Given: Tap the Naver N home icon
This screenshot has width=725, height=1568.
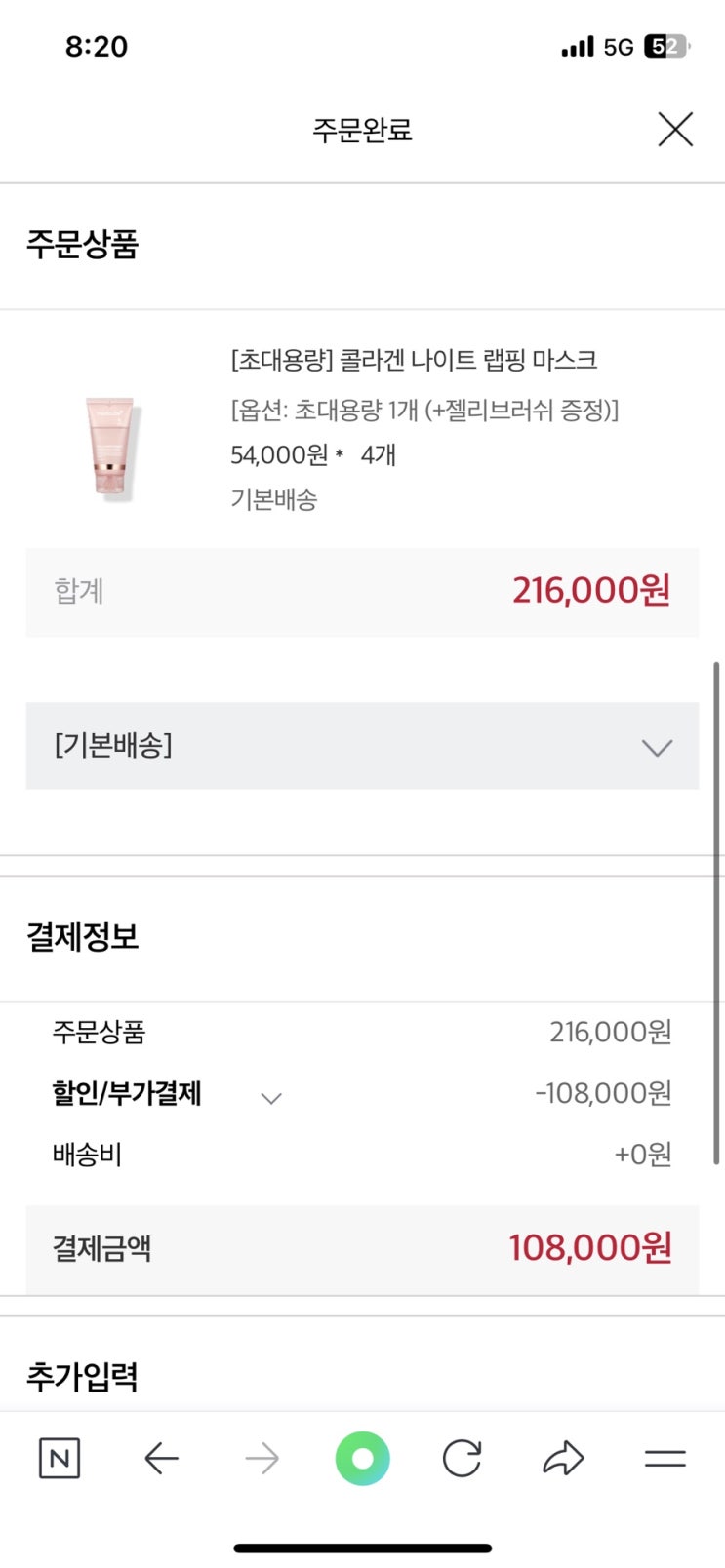Looking at the screenshot, I should (x=59, y=1459).
